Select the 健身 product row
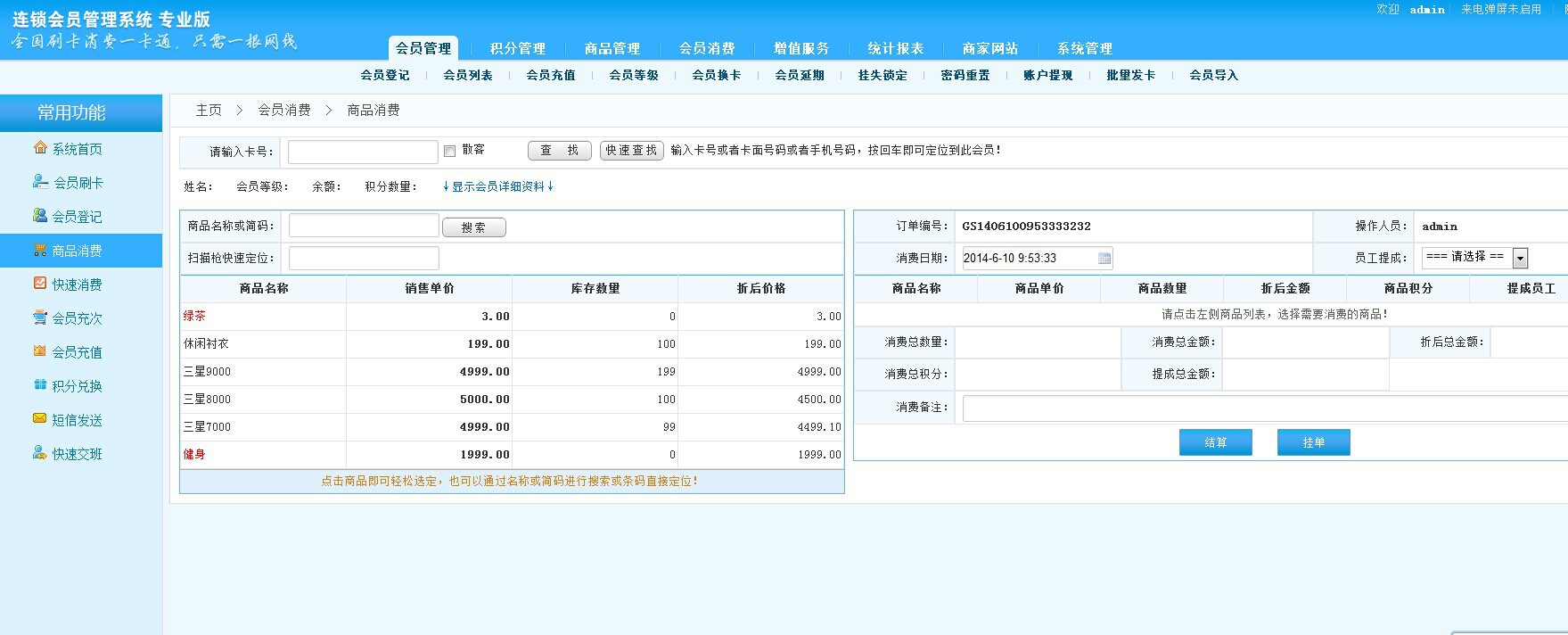This screenshot has width=1568, height=635. (x=512, y=455)
